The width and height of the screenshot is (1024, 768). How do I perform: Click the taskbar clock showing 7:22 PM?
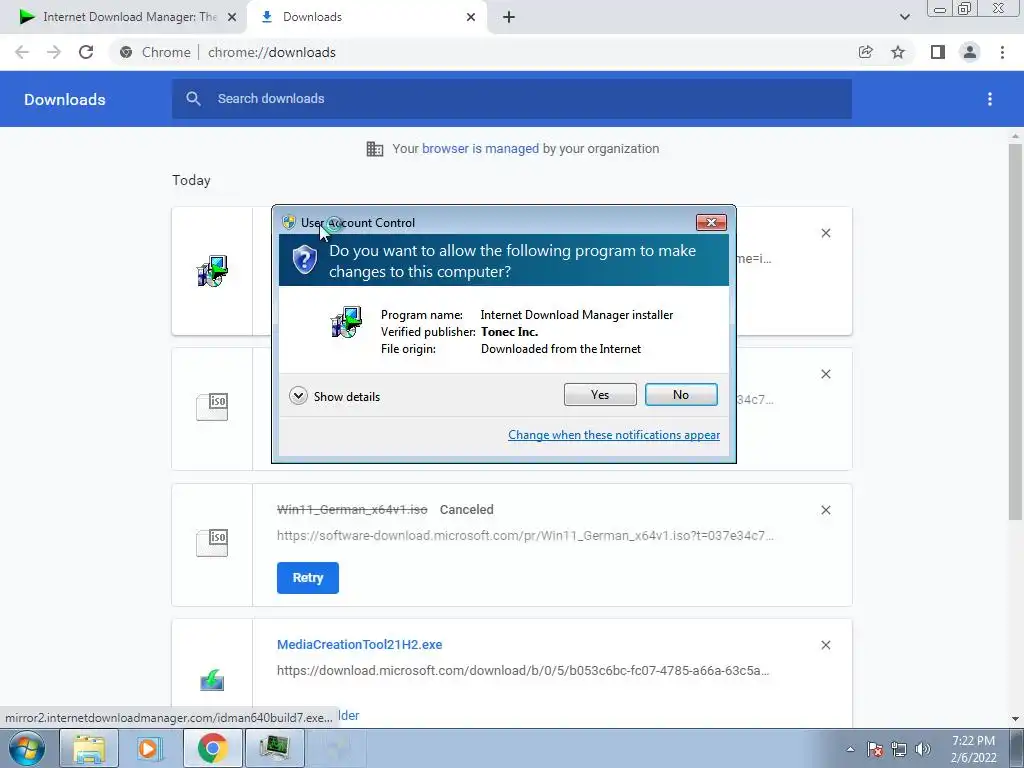pyautogui.click(x=973, y=749)
